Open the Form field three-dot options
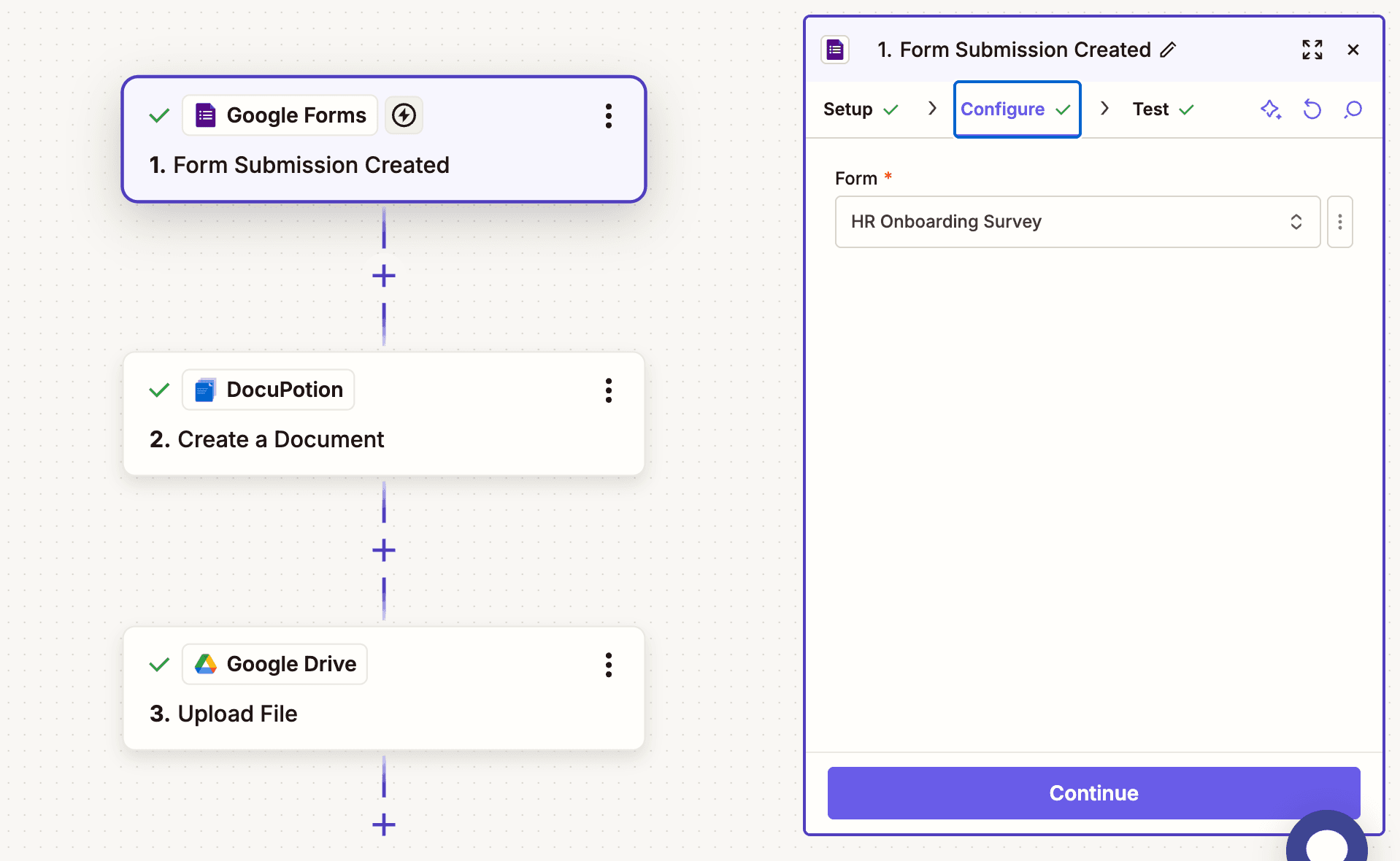The height and width of the screenshot is (861, 1400). [1339, 222]
